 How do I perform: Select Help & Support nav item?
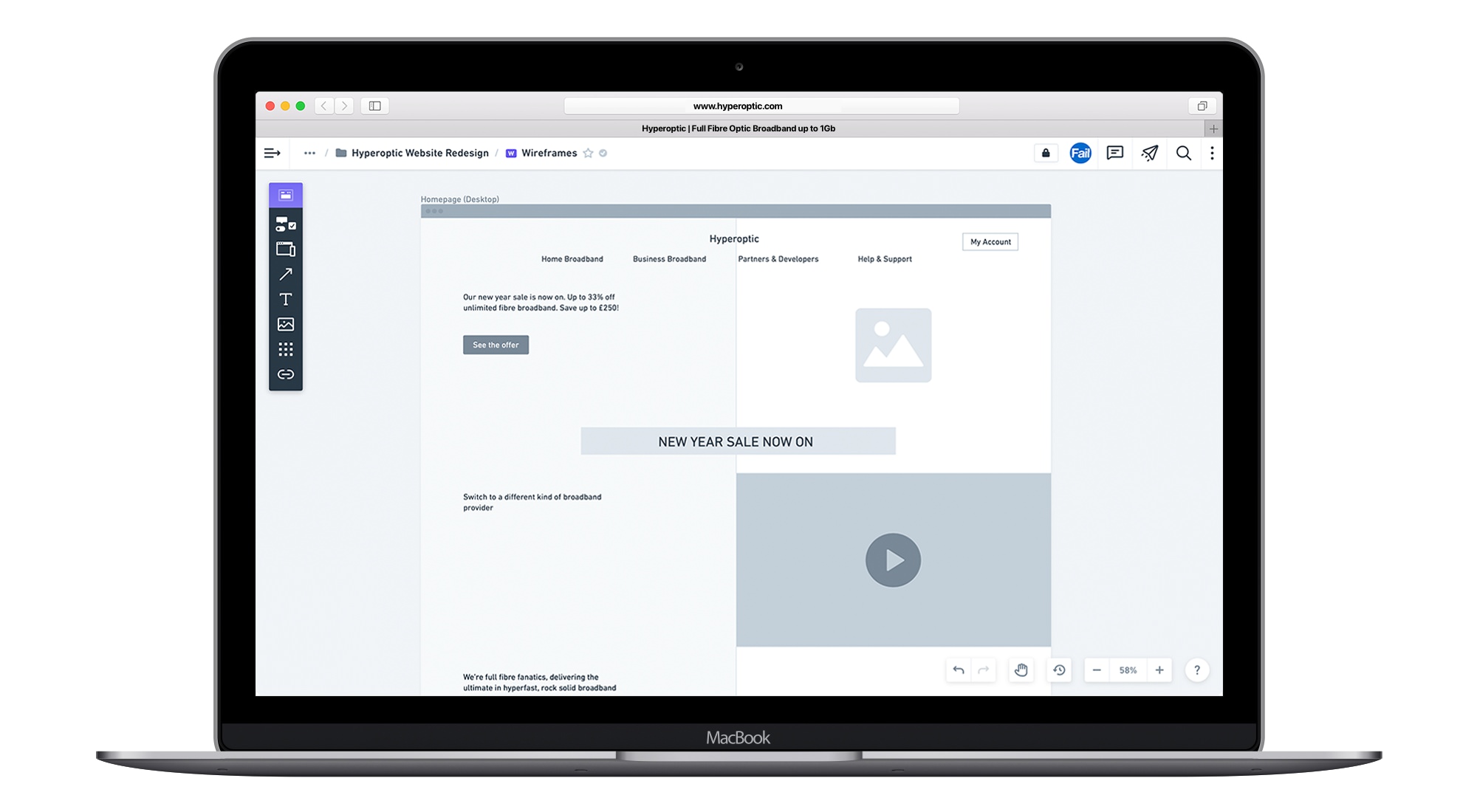coord(885,259)
